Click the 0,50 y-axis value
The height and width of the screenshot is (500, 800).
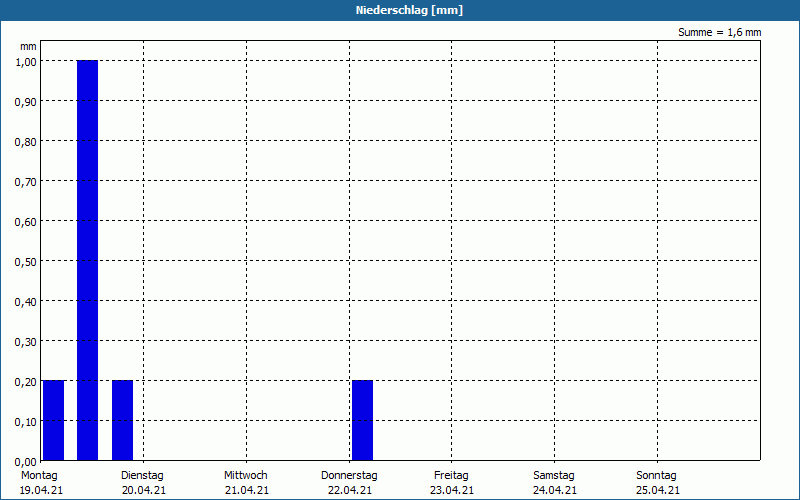tap(26, 262)
